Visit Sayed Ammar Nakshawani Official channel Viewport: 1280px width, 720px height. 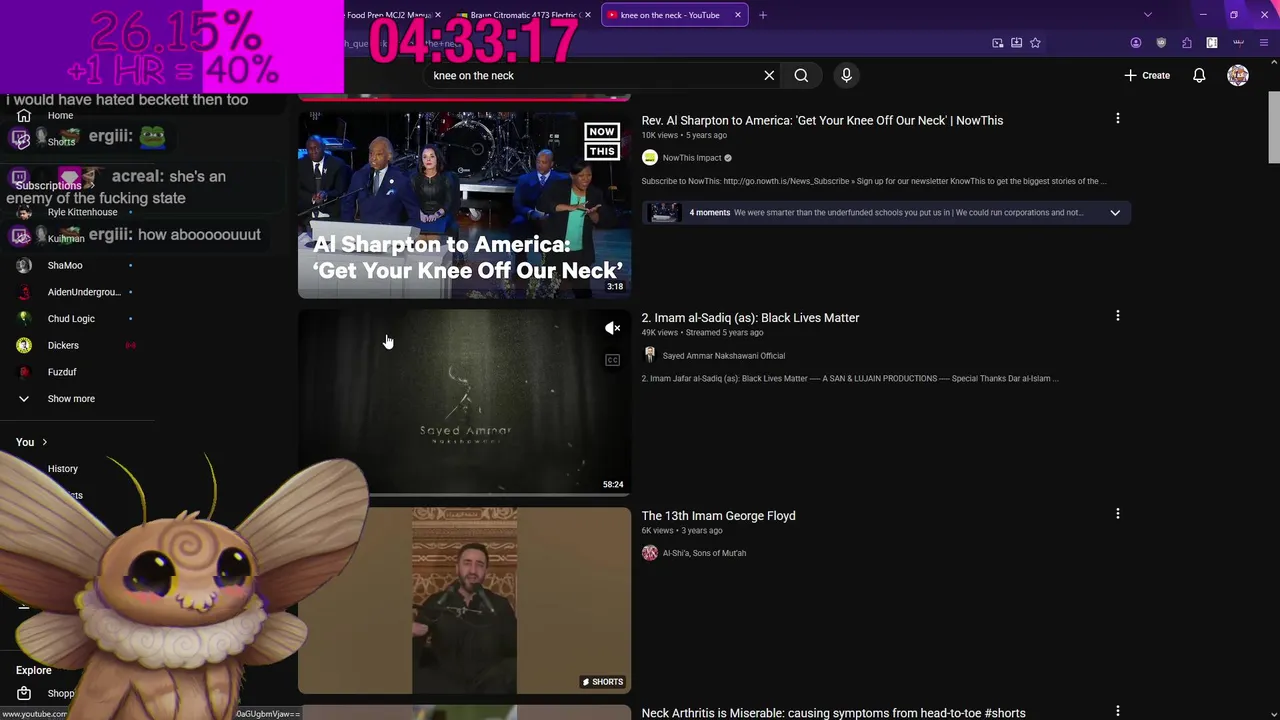click(724, 356)
